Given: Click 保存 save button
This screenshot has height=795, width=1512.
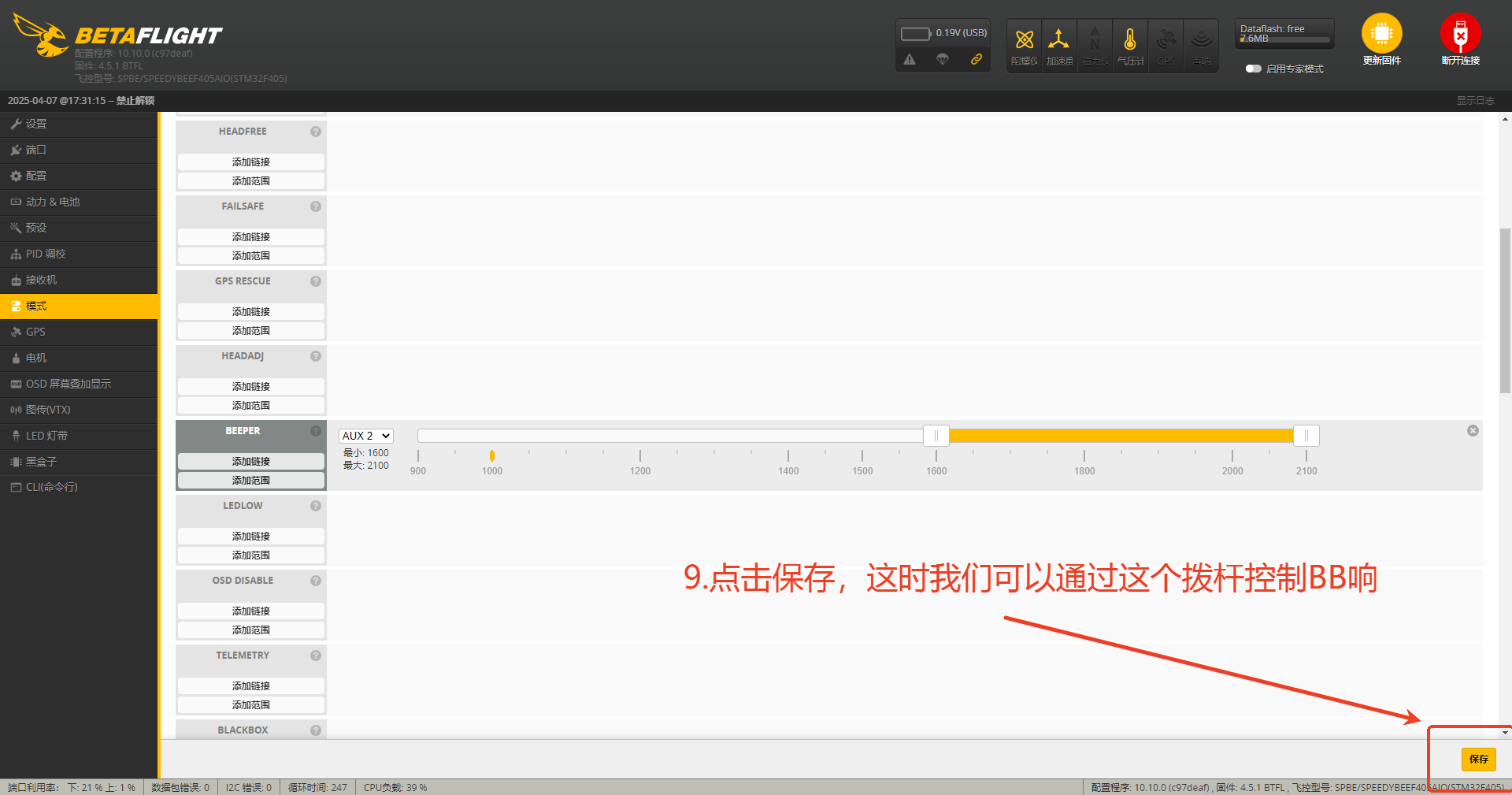Looking at the screenshot, I should pos(1478,760).
